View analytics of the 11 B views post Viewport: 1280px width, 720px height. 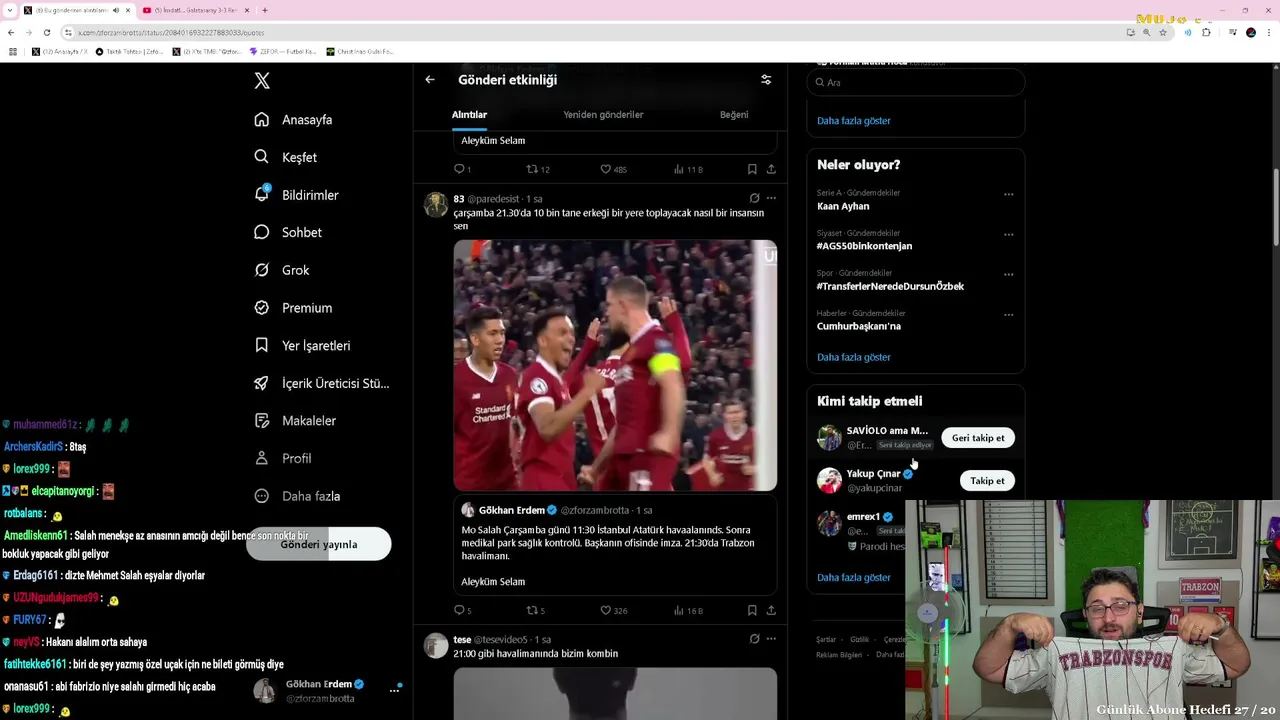[688, 169]
